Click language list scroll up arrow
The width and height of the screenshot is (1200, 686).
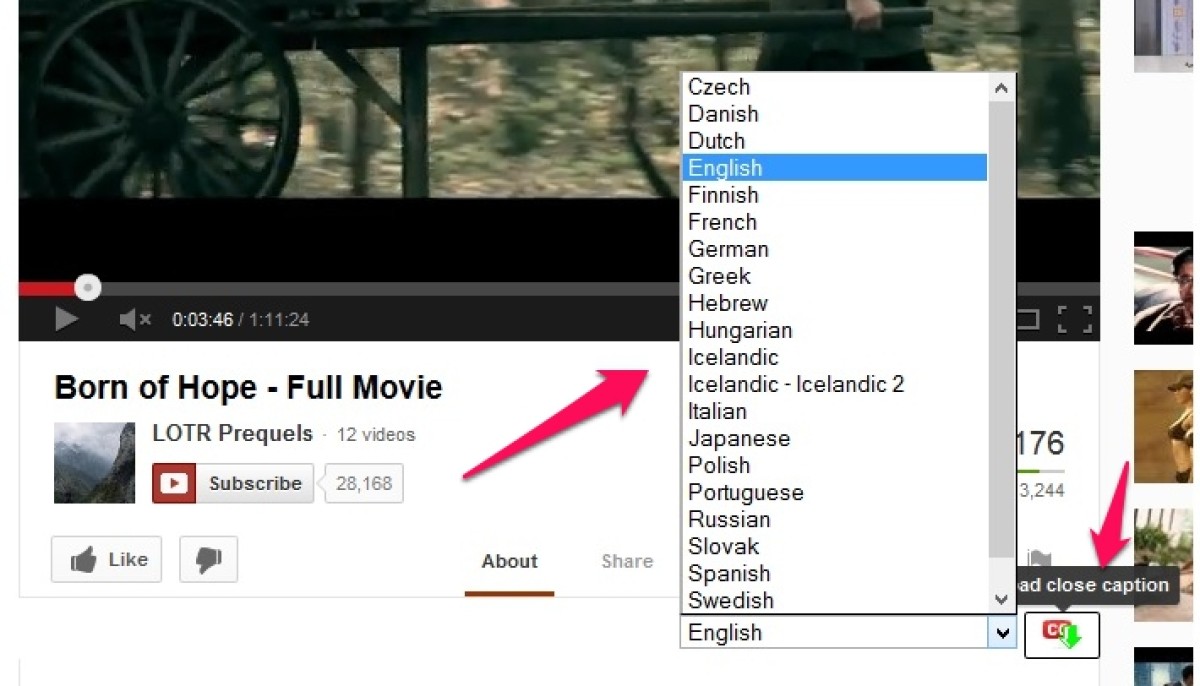tap(1002, 88)
